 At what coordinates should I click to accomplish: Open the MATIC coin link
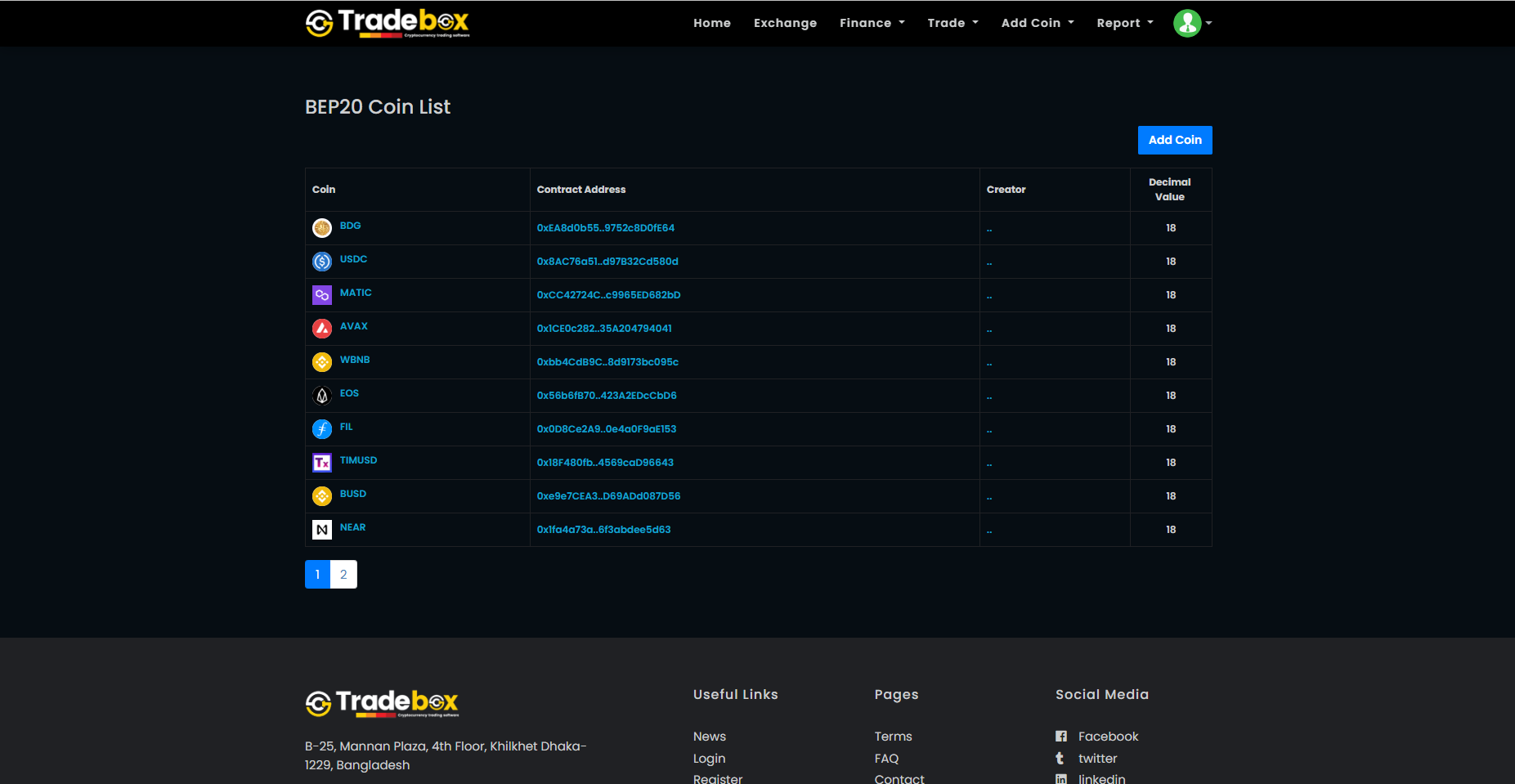(356, 293)
